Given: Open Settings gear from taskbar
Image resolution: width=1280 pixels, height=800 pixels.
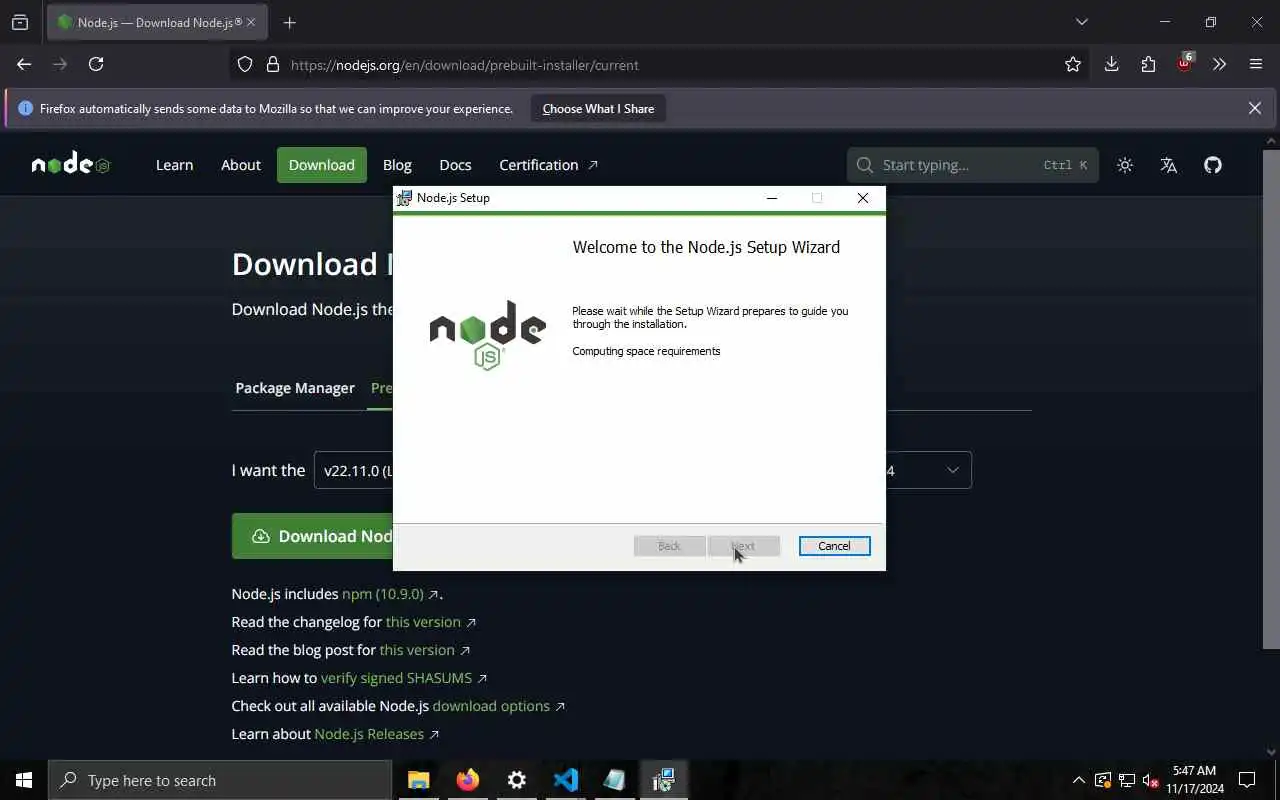Looking at the screenshot, I should (516, 780).
